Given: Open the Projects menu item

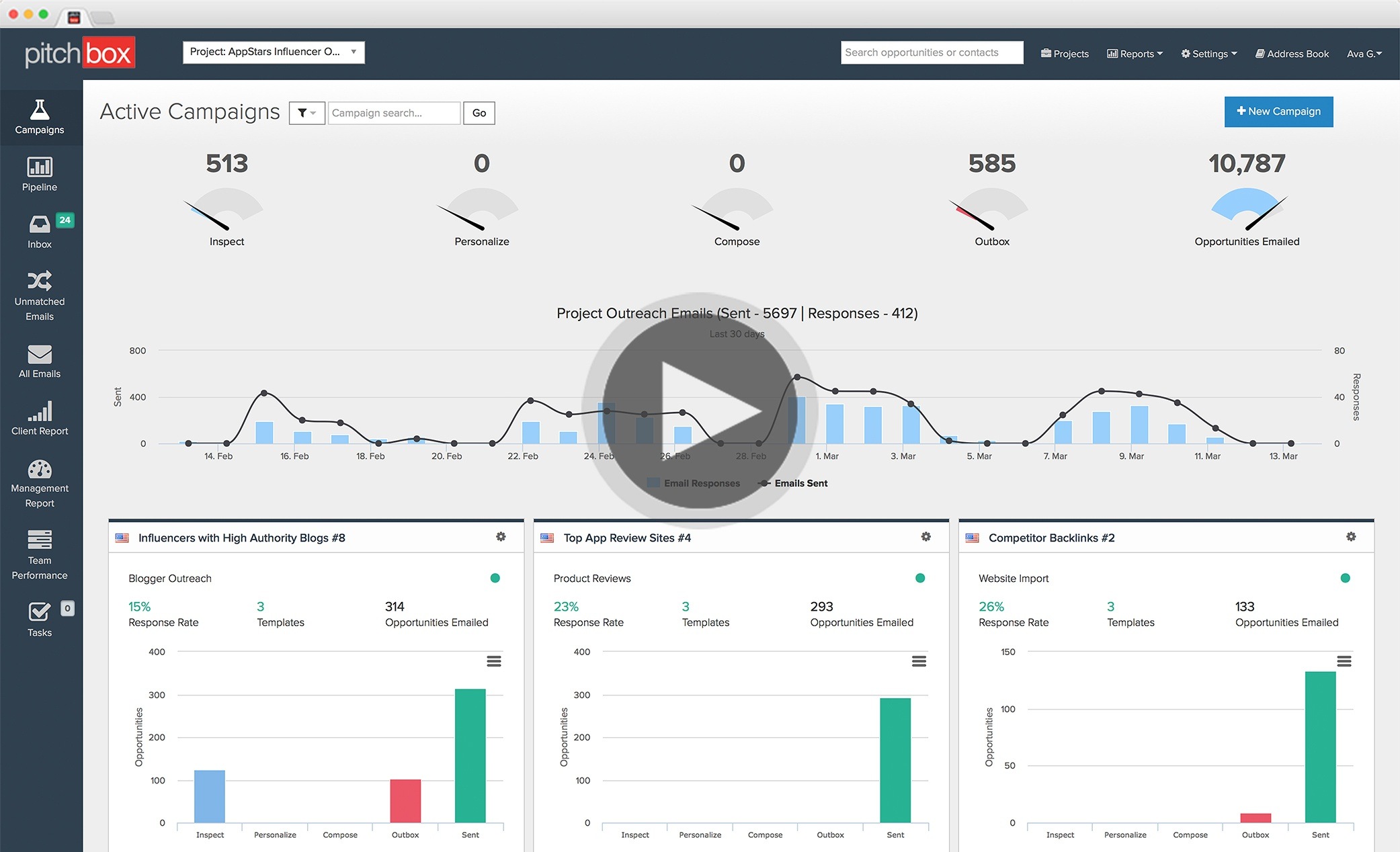Looking at the screenshot, I should (x=1065, y=54).
